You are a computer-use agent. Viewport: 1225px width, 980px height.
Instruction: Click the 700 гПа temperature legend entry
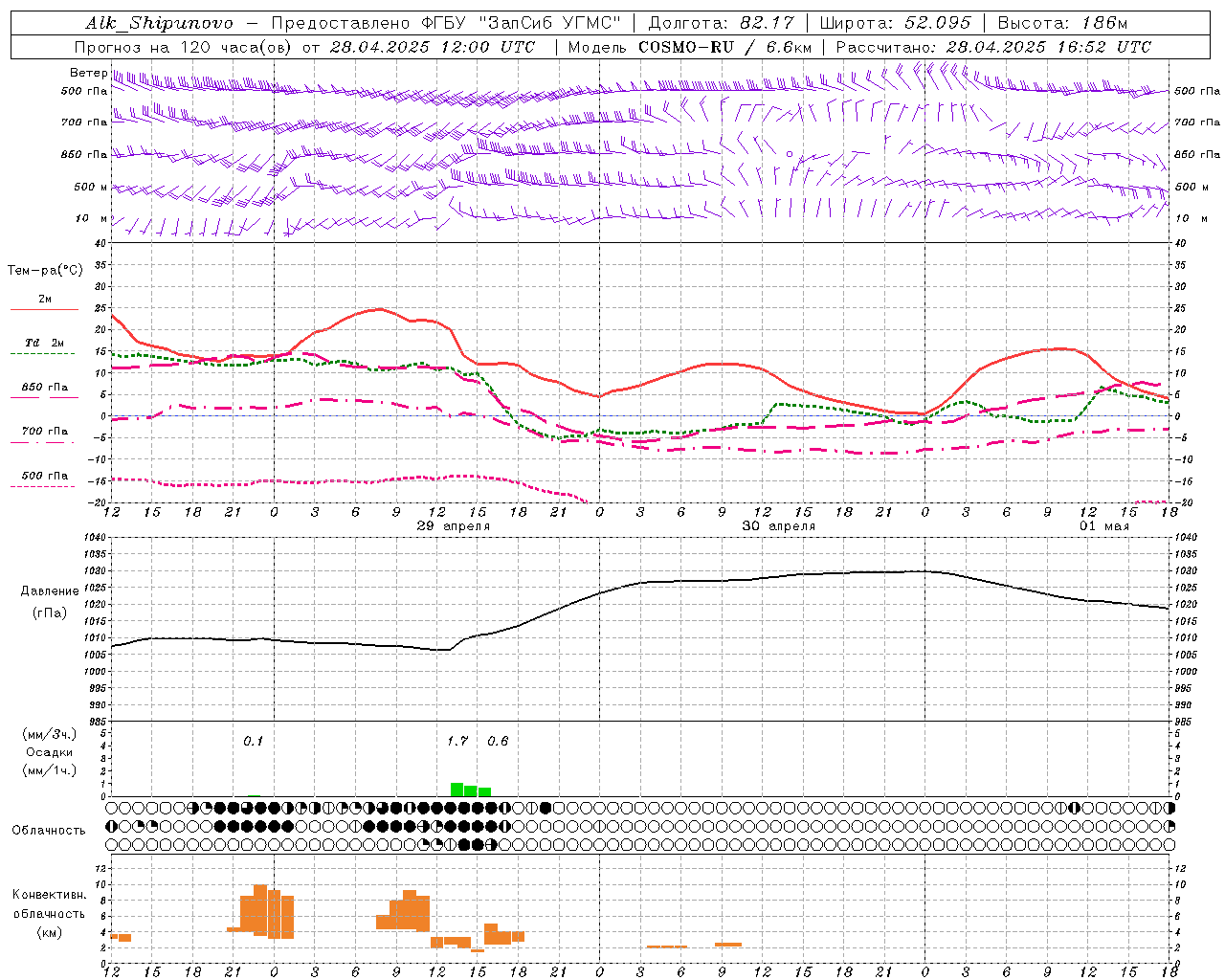[44, 435]
